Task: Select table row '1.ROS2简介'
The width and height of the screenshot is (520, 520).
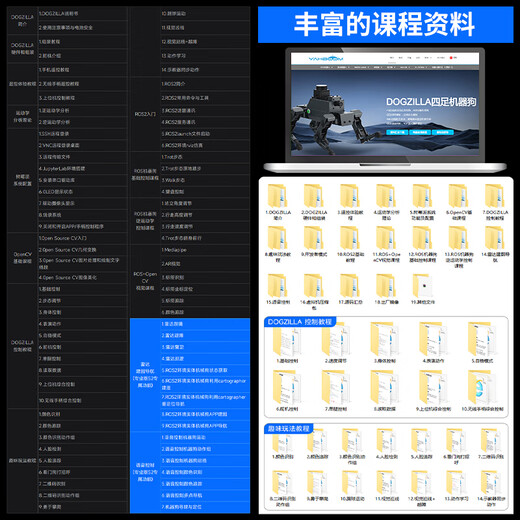Action: (x=205, y=84)
